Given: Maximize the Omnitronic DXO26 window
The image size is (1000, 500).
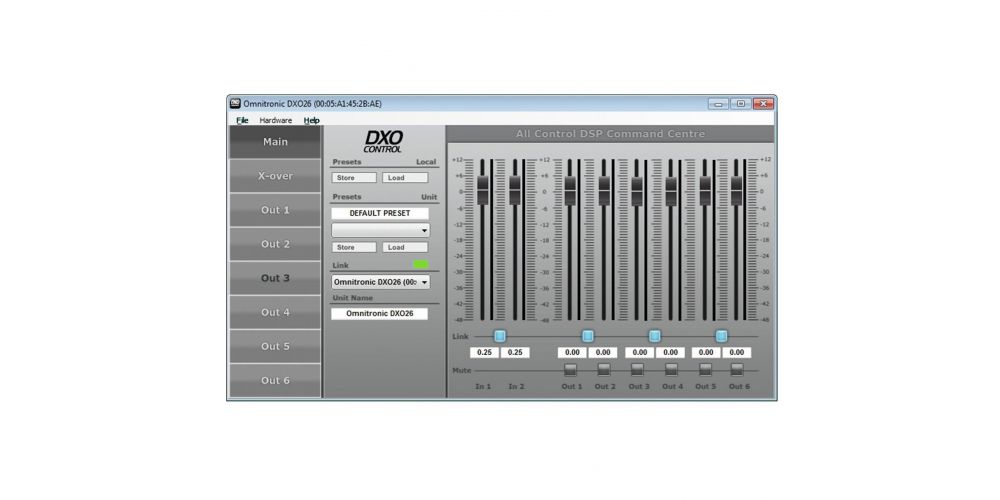Looking at the screenshot, I should coord(740,104).
